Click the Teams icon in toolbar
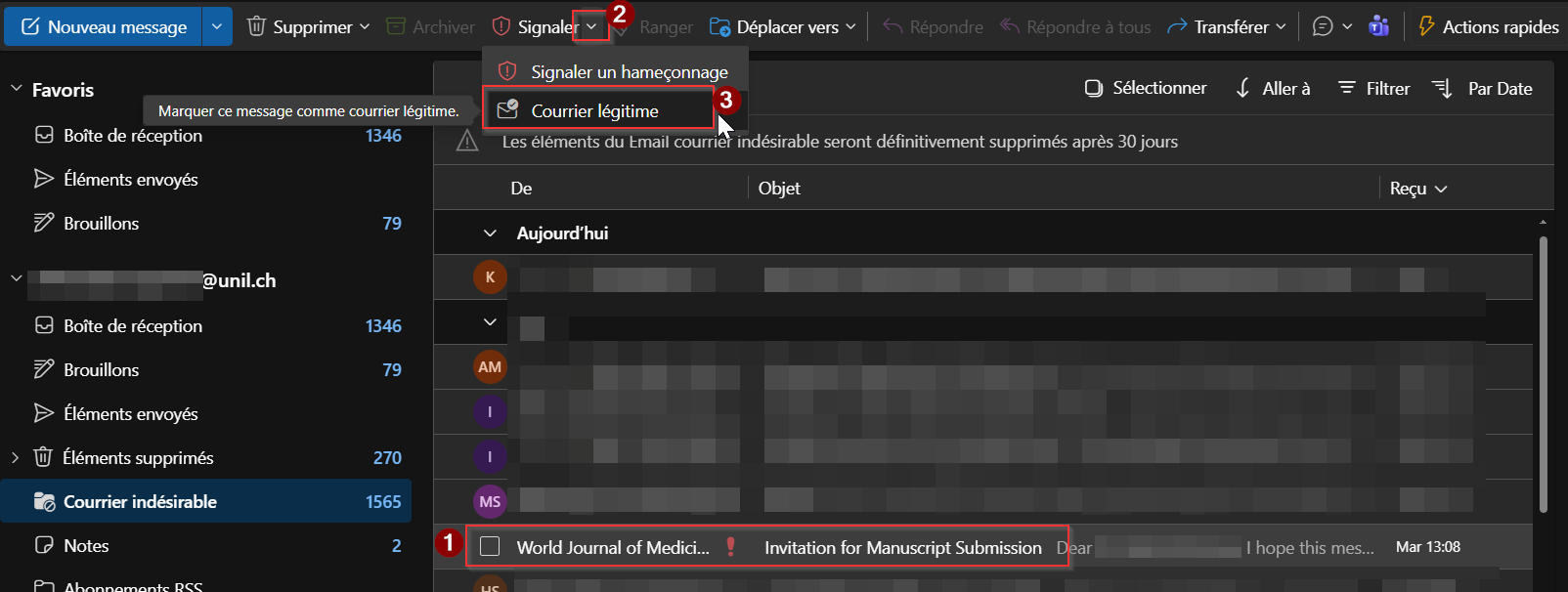 pos(1378,26)
